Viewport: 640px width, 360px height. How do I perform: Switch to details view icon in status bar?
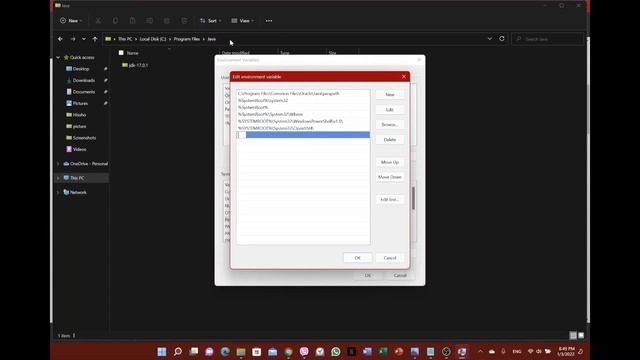(x=573, y=336)
